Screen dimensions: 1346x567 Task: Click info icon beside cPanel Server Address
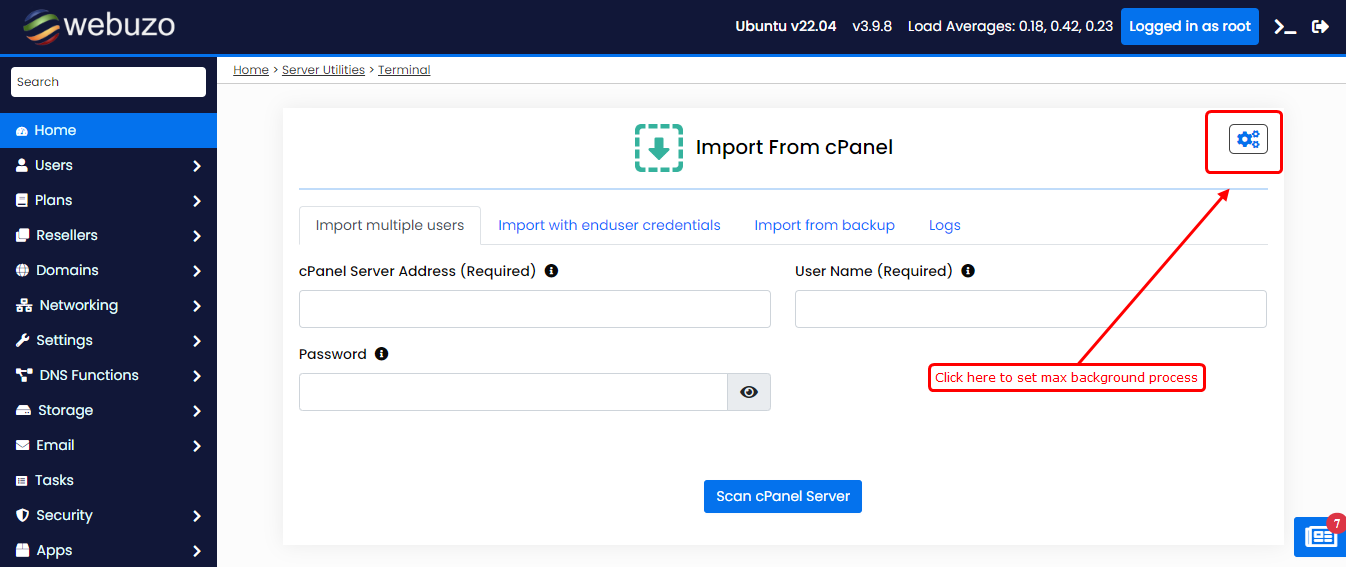[x=551, y=271]
